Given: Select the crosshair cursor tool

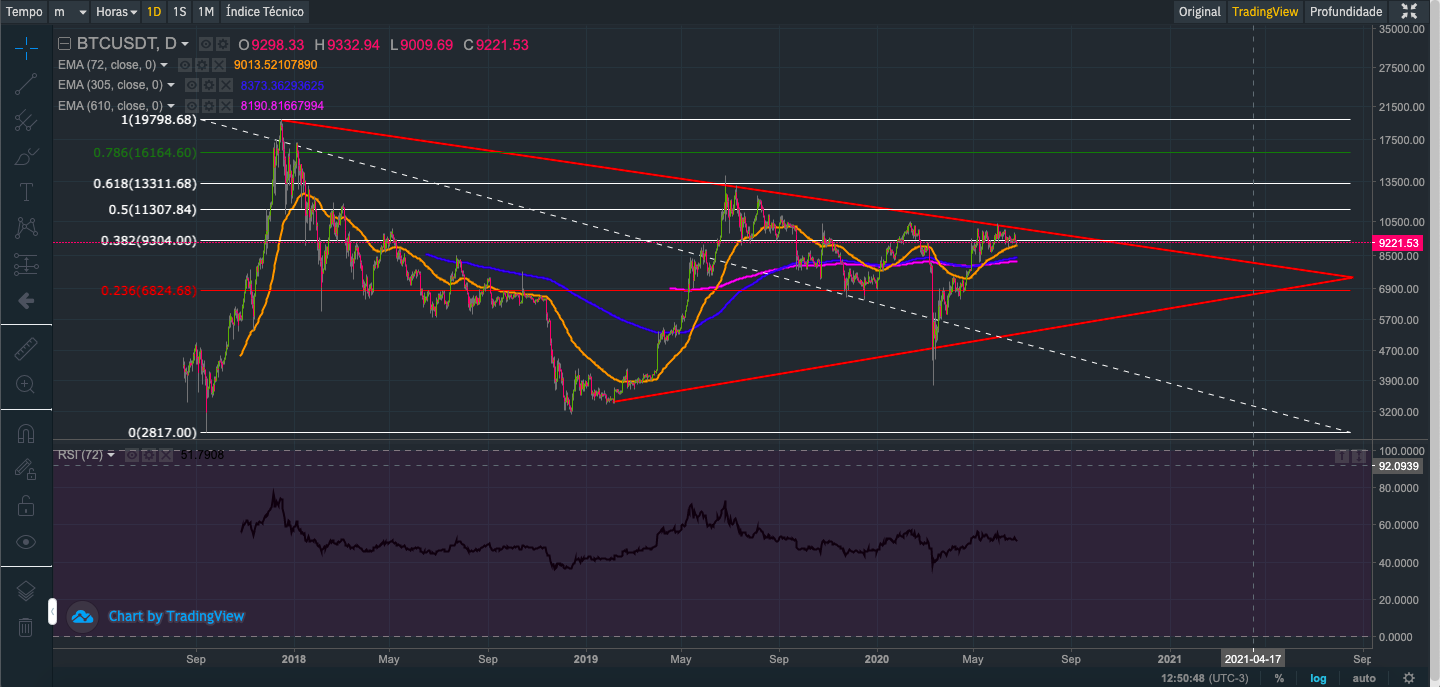Looking at the screenshot, I should pyautogui.click(x=26, y=47).
